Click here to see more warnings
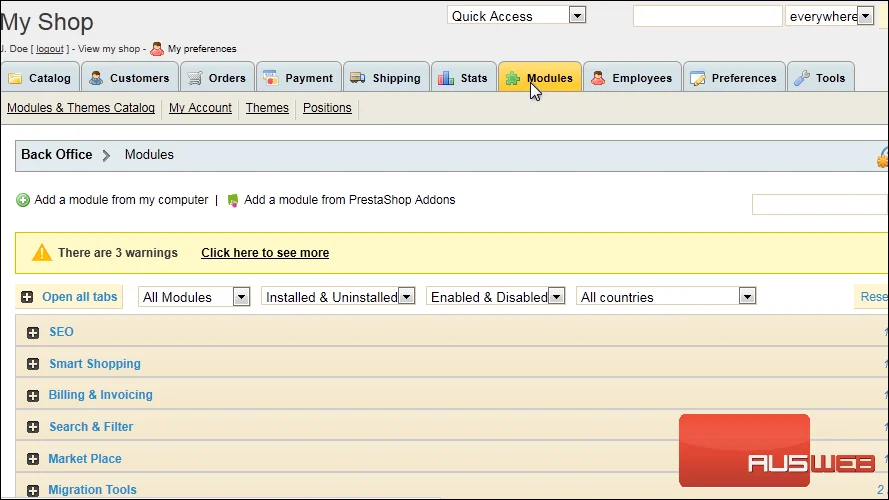The height and width of the screenshot is (500, 889). pyautogui.click(x=265, y=253)
